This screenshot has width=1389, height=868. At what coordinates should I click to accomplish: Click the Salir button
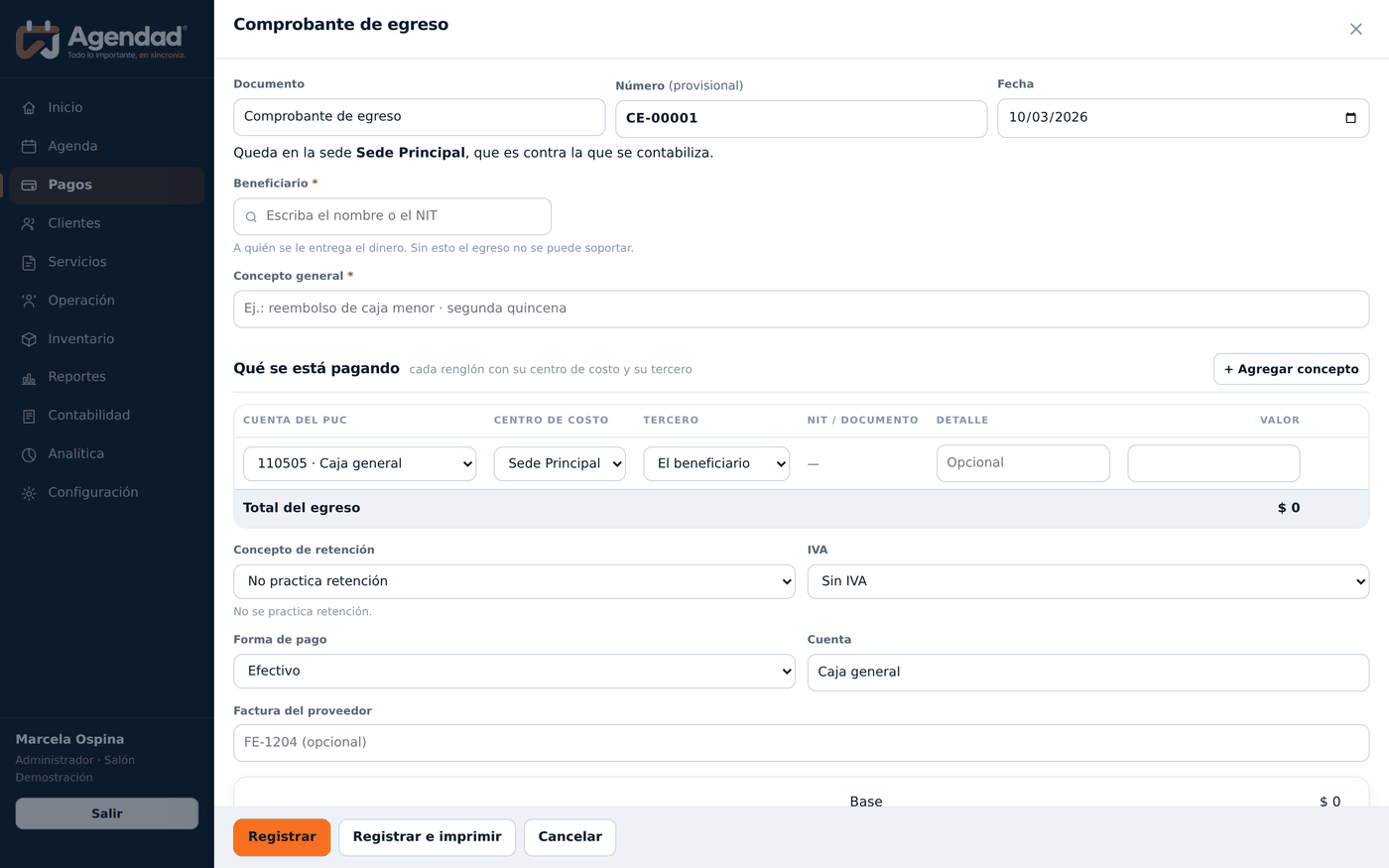107,813
